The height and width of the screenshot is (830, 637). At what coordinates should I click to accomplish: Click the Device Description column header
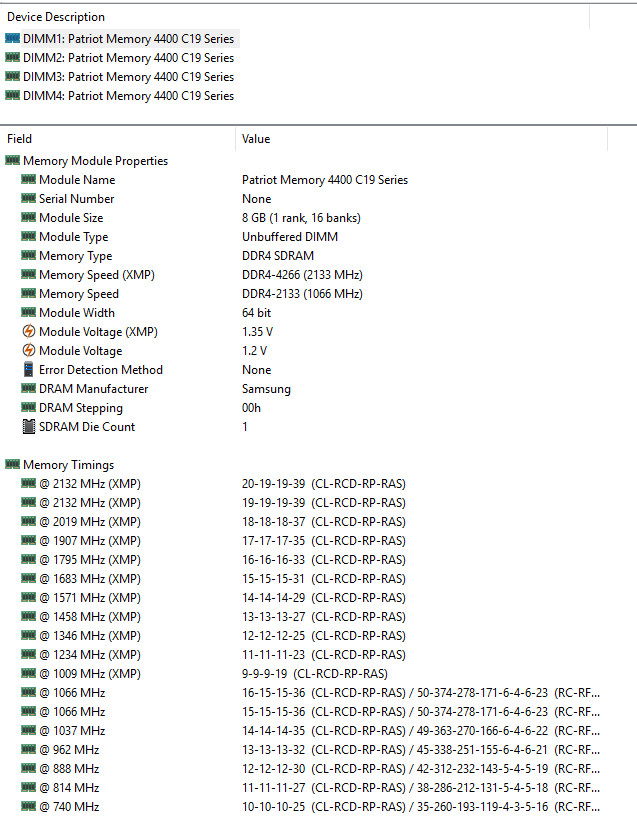56,17
